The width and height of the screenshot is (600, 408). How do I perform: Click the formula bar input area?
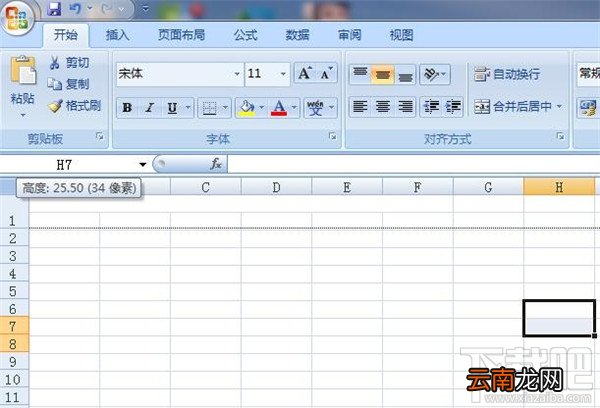pos(413,165)
